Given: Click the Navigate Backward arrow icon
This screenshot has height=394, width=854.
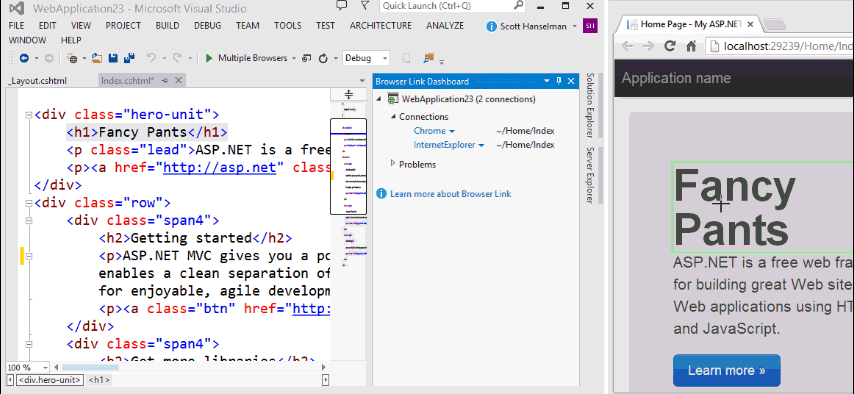Looking at the screenshot, I should pyautogui.click(x=24, y=58).
